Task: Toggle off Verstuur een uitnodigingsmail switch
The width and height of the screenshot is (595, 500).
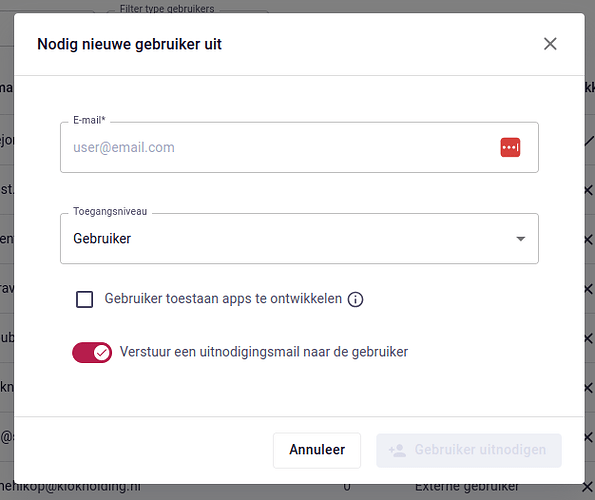Action: (x=92, y=352)
